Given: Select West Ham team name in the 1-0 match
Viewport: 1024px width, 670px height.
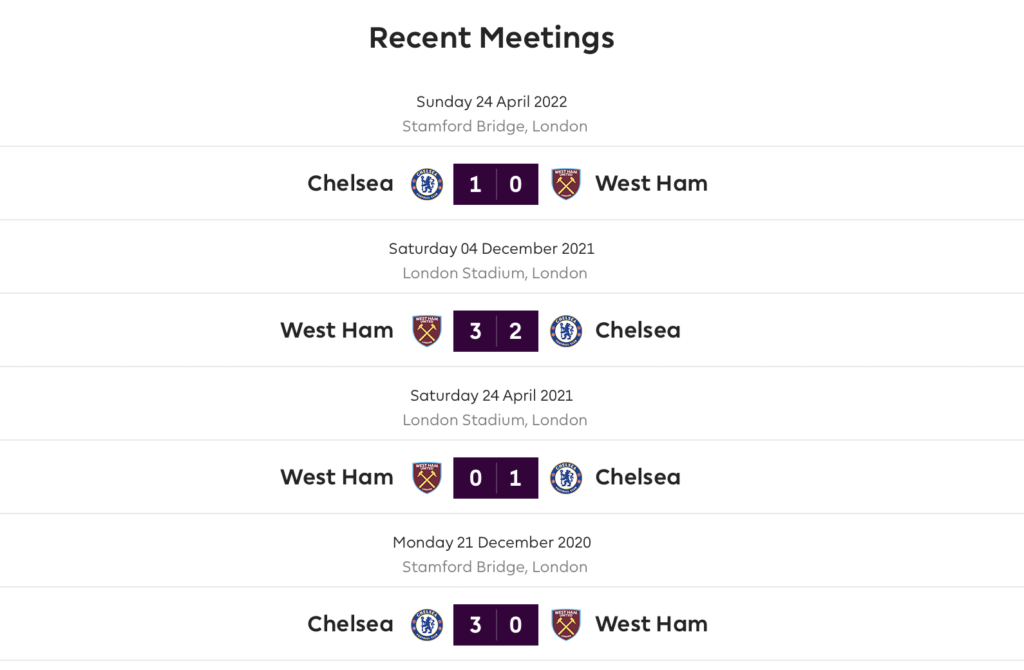Looking at the screenshot, I should pos(651,183).
